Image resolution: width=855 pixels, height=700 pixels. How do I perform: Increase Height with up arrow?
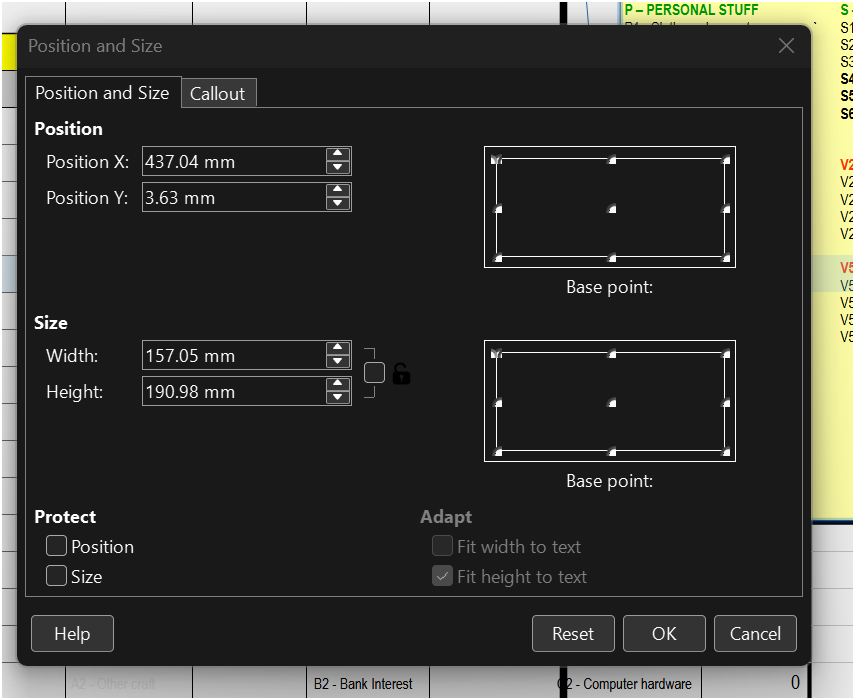point(338,384)
